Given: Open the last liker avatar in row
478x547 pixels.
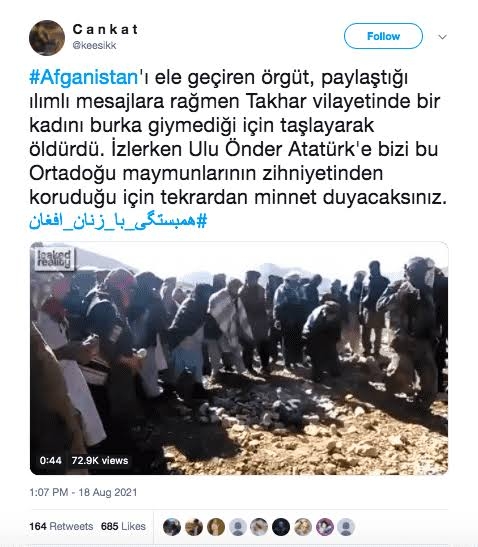Looking at the screenshot, I should pos(346,527).
